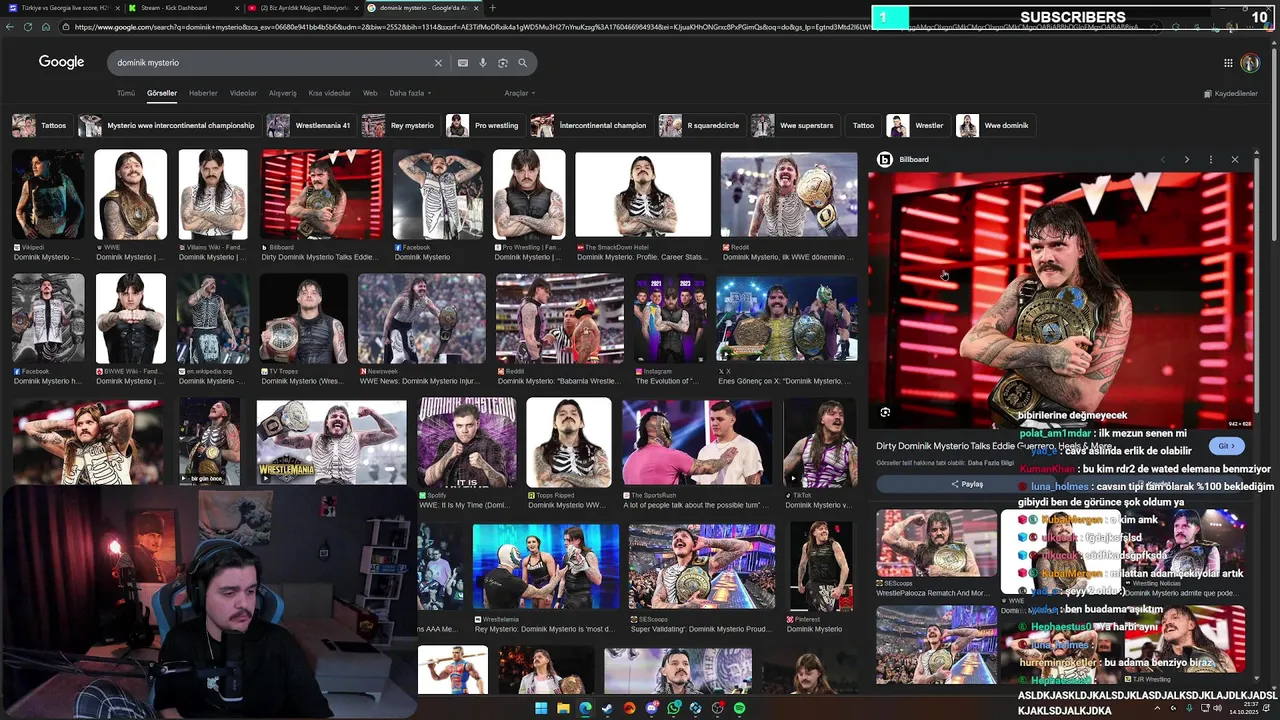Open preview panel more options menu

(x=1211, y=160)
